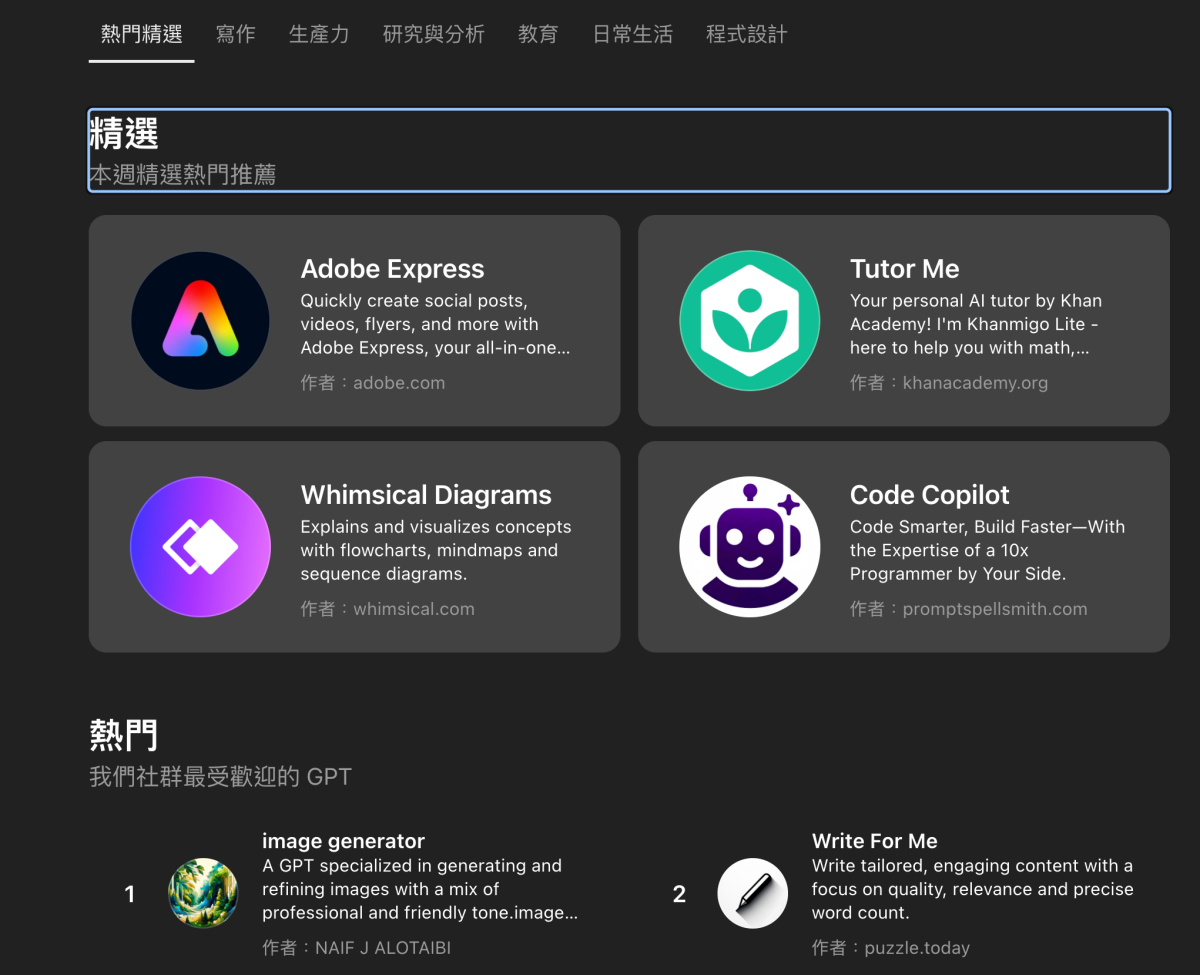Click the 作者：puzzle.today author text
This screenshot has width=1200, height=975.
point(890,947)
